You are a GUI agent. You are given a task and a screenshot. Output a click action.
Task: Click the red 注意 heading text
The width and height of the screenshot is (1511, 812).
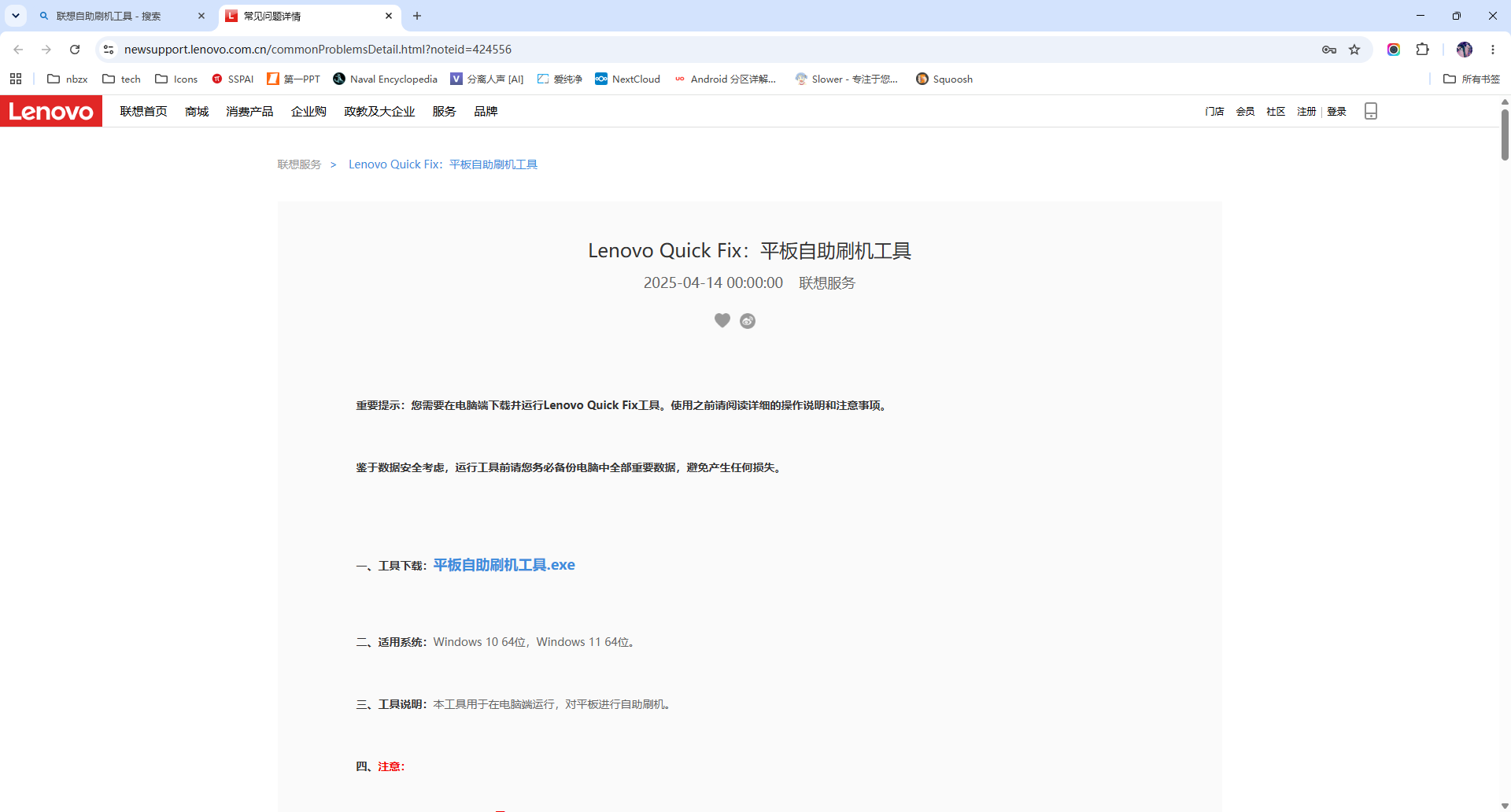(391, 766)
